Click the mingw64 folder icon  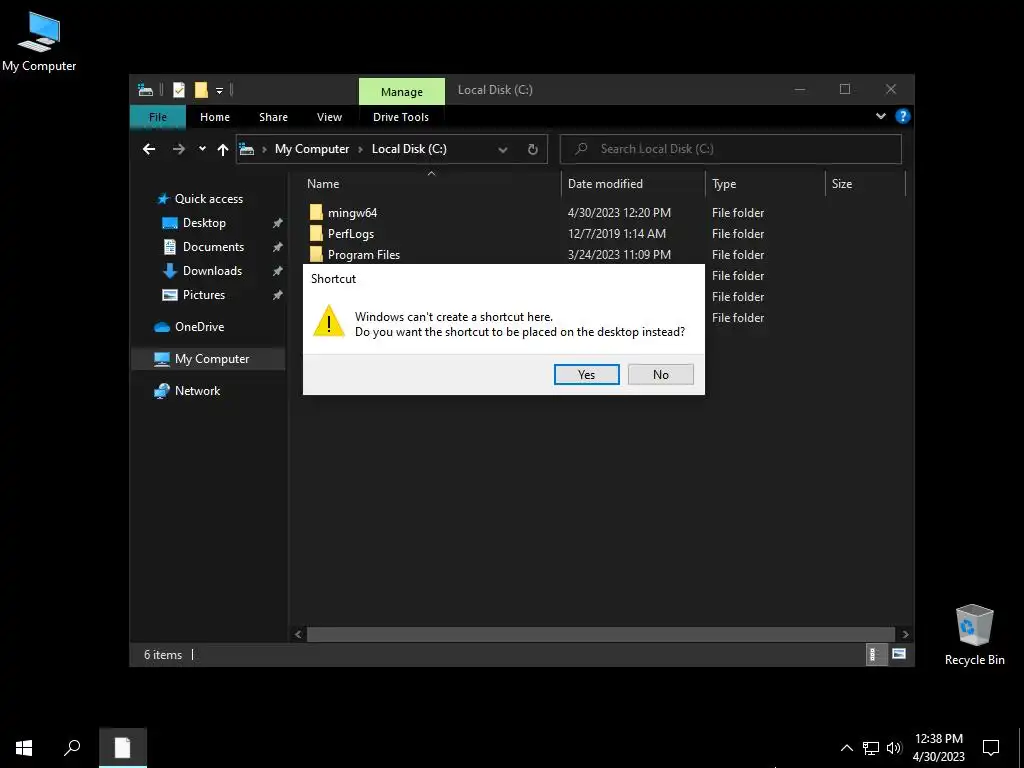pyautogui.click(x=316, y=212)
